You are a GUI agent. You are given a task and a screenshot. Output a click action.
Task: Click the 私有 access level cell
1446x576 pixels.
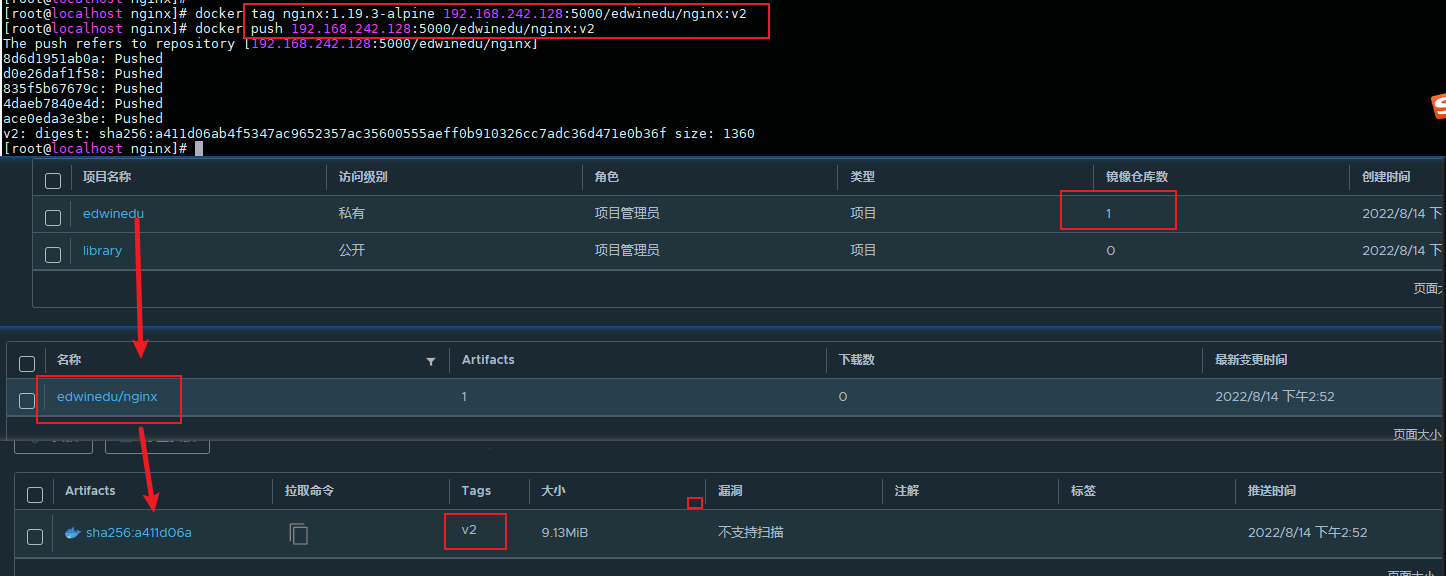[351, 213]
